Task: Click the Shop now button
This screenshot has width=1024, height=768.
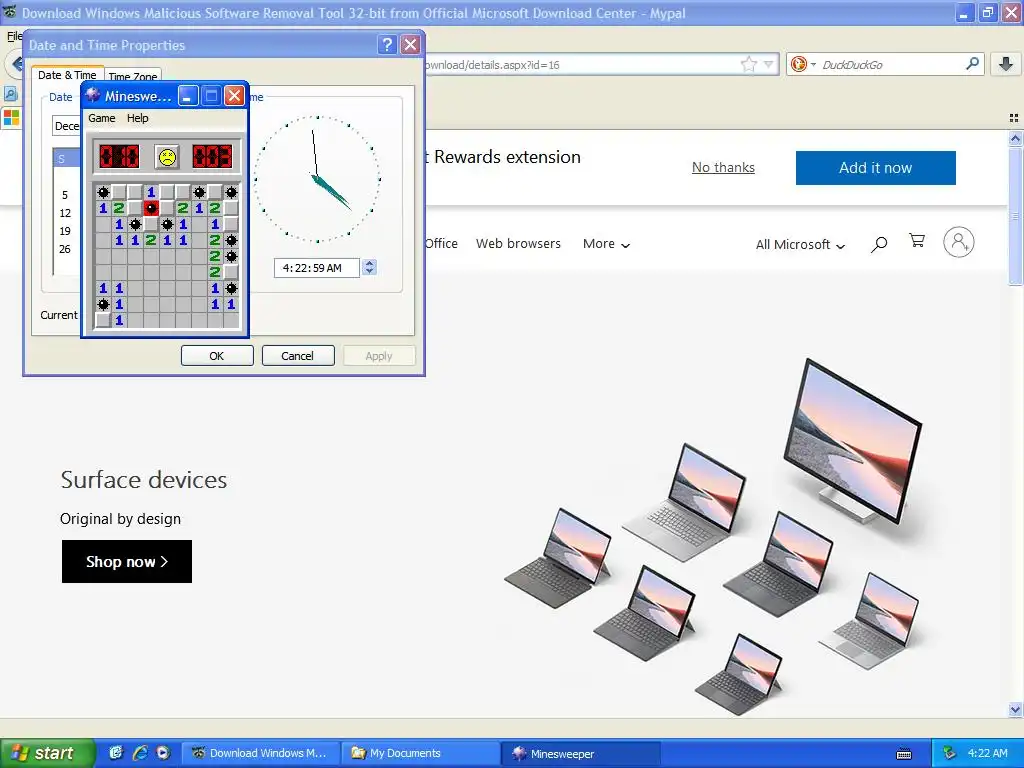Action: pyautogui.click(x=127, y=562)
